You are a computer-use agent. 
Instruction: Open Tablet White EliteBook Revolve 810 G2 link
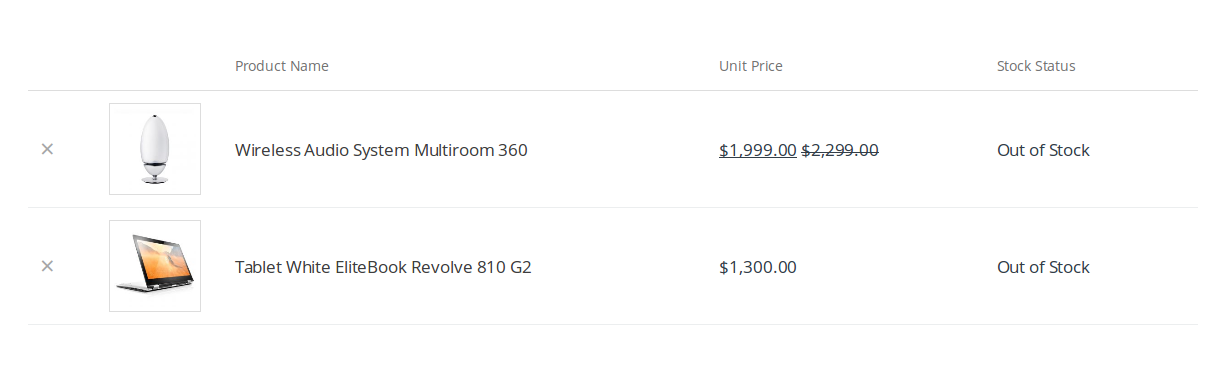coord(383,267)
